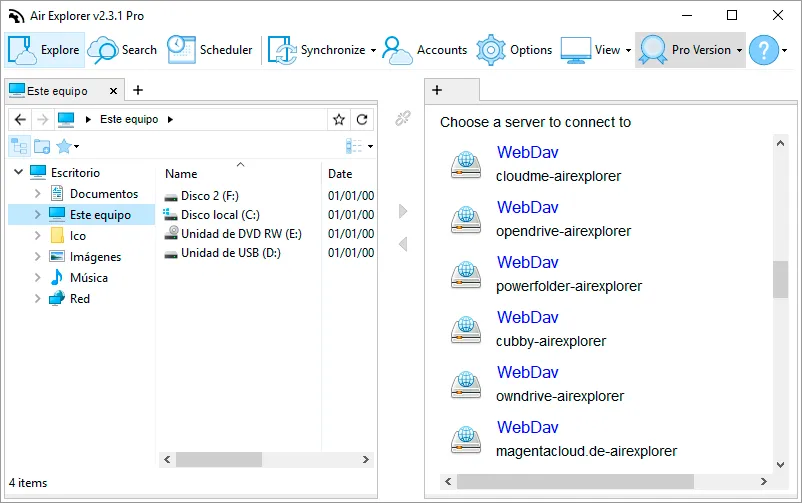802x503 pixels.
Task: Go back with the left arrow
Action: pyautogui.click(x=20, y=119)
